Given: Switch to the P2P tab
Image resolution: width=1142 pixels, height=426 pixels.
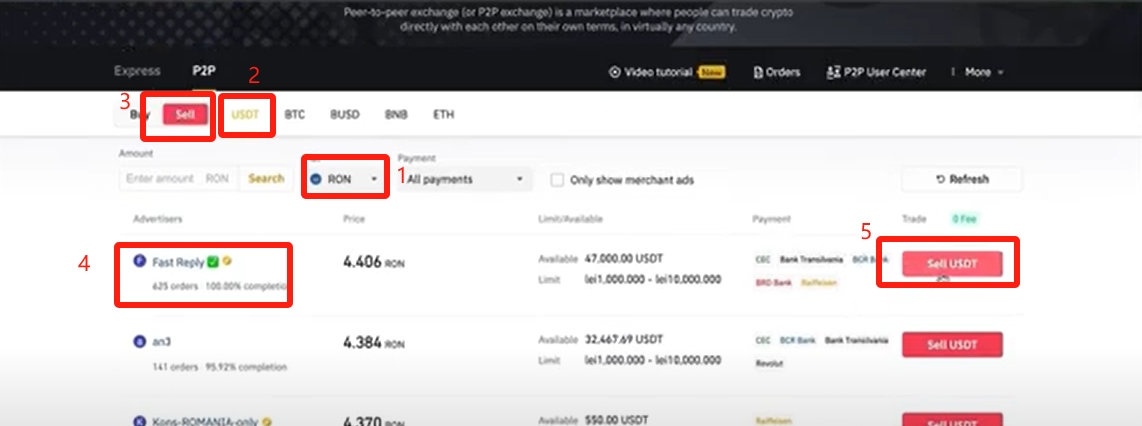Looking at the screenshot, I should pos(204,71).
